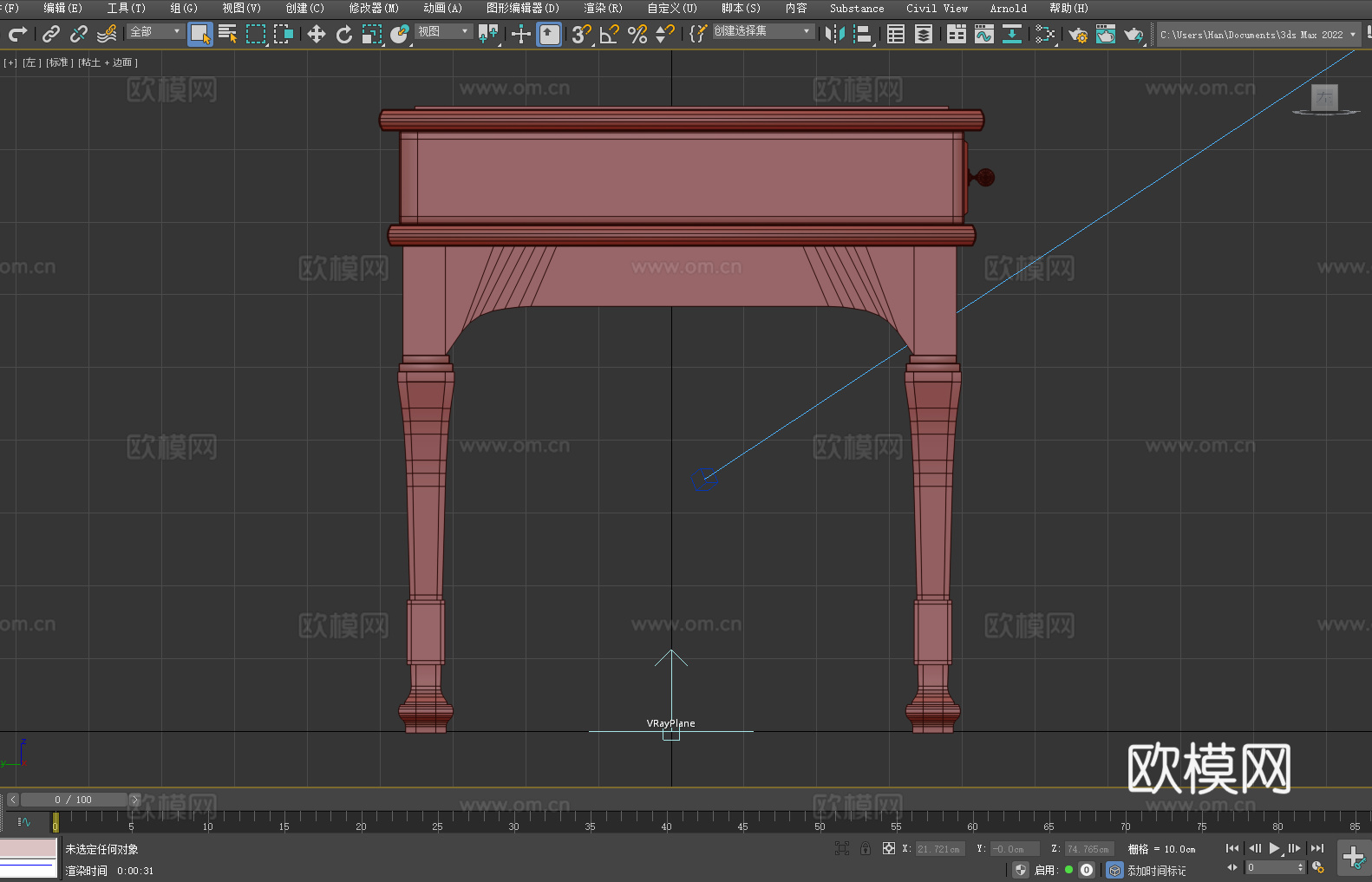The image size is (1372, 882).
Task: Click the Play Animation button
Action: [x=1274, y=848]
